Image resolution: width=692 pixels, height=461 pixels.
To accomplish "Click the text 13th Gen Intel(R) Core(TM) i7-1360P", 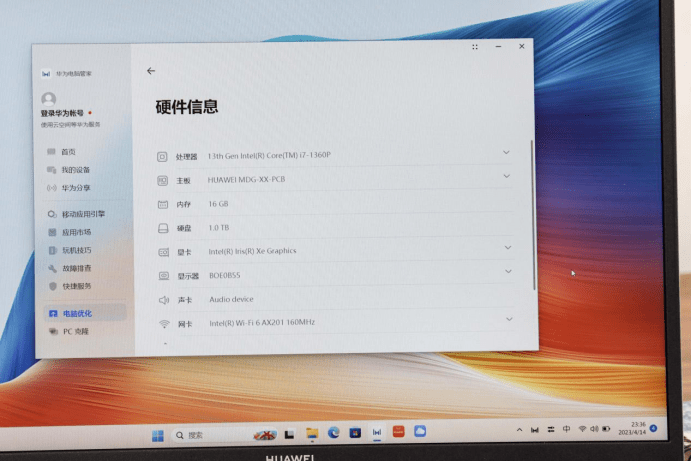I will [x=269, y=155].
